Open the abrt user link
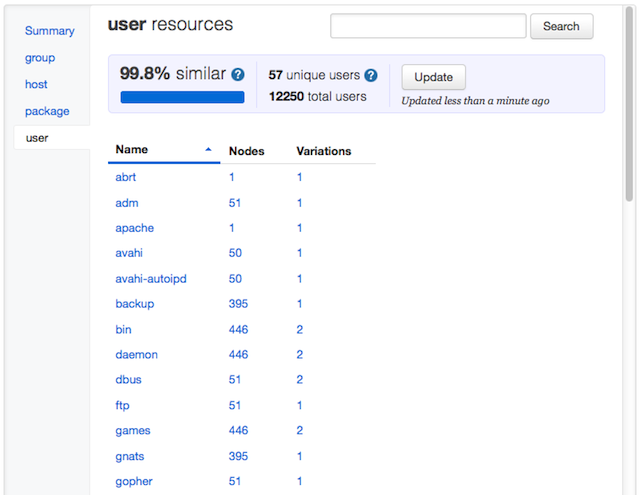 126,177
